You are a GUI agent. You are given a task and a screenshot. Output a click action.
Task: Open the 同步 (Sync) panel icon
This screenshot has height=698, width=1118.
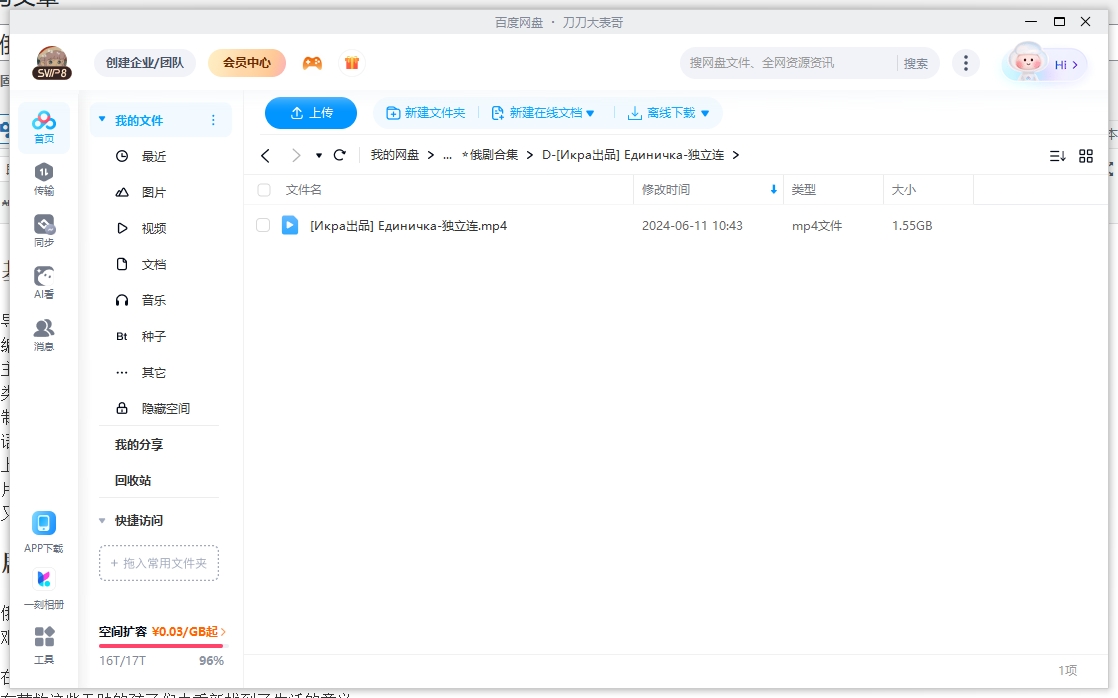43,231
